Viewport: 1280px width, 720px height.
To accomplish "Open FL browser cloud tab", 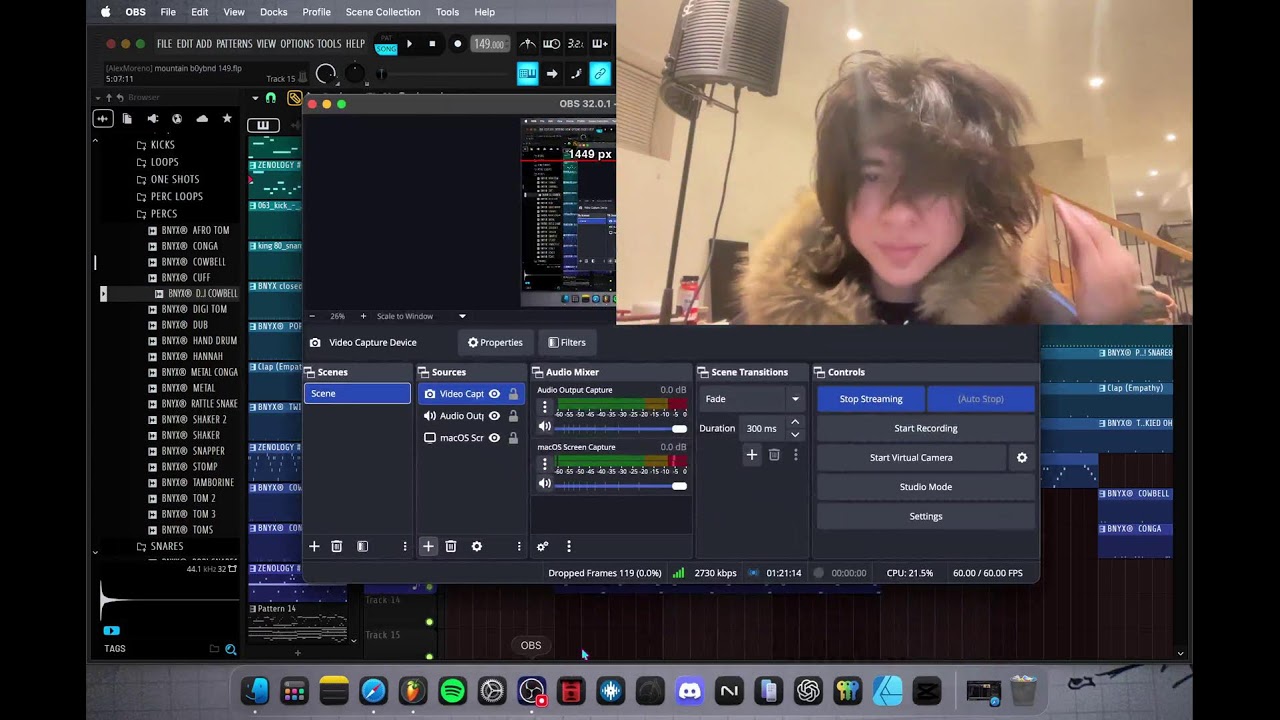I will [x=202, y=118].
